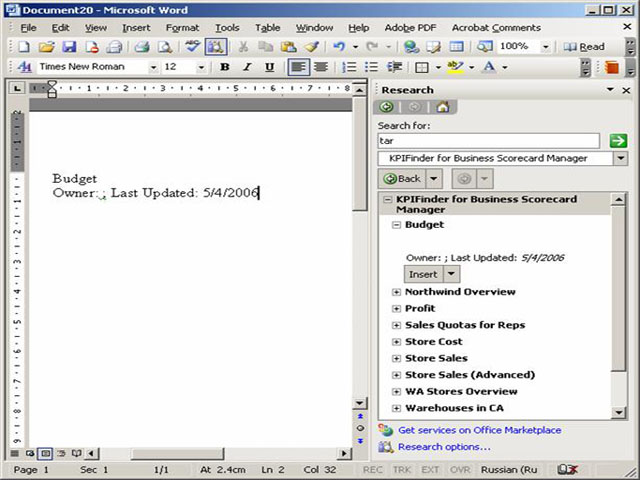
Task: Open a file with folder icon
Action: [x=47, y=47]
